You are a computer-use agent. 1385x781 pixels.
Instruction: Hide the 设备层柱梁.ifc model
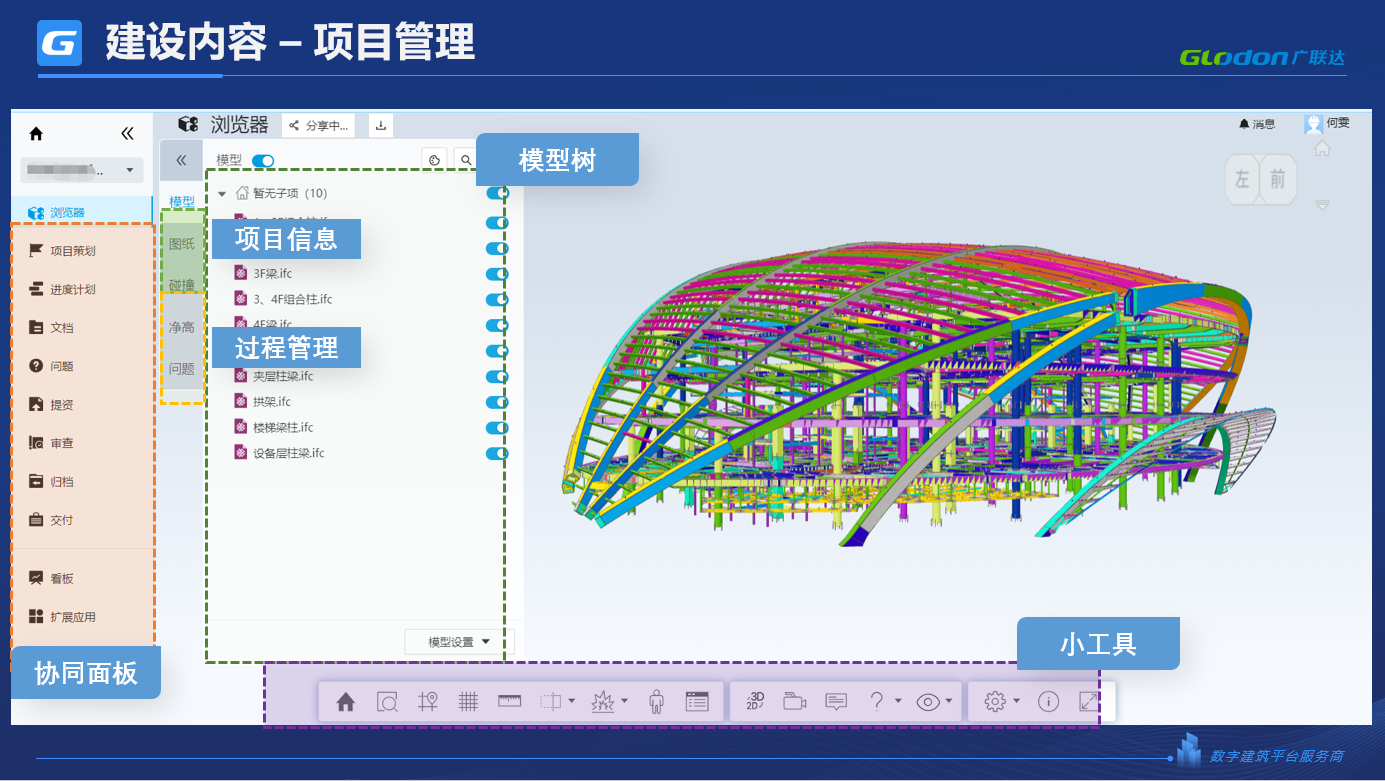pyautogui.click(x=496, y=453)
